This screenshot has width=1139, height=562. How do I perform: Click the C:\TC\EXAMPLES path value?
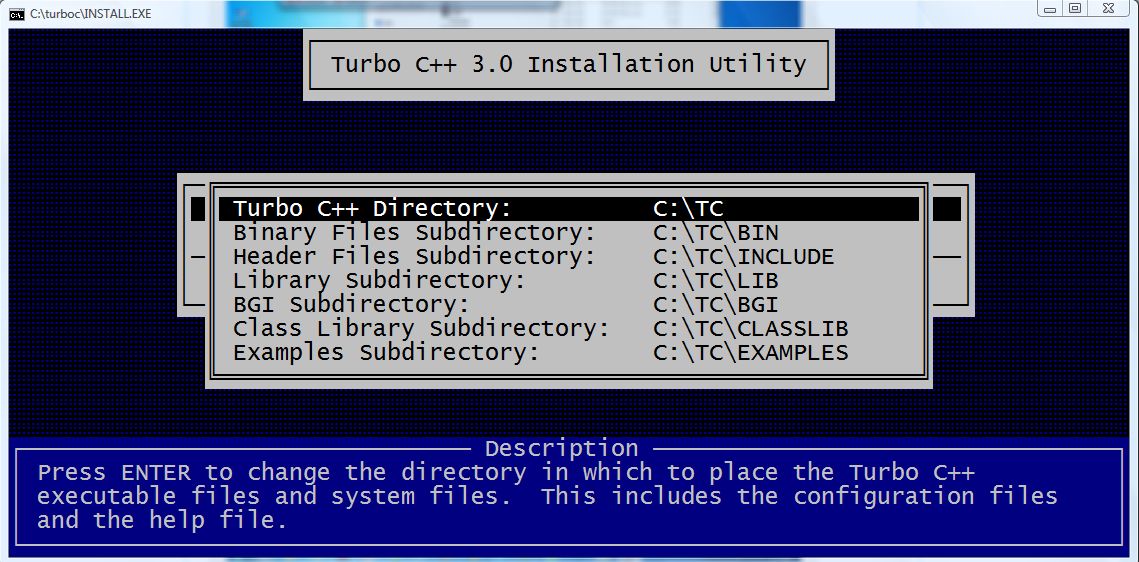coord(750,353)
